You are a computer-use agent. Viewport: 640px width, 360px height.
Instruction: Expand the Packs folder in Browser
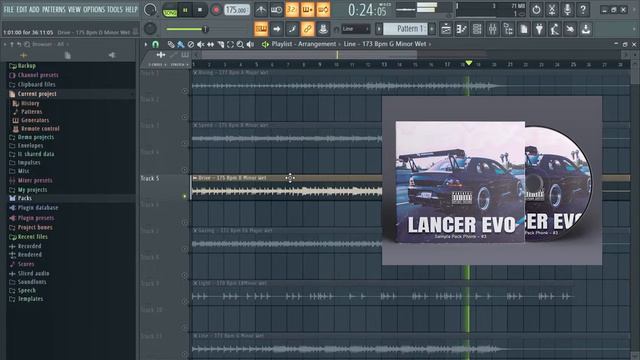click(x=24, y=198)
